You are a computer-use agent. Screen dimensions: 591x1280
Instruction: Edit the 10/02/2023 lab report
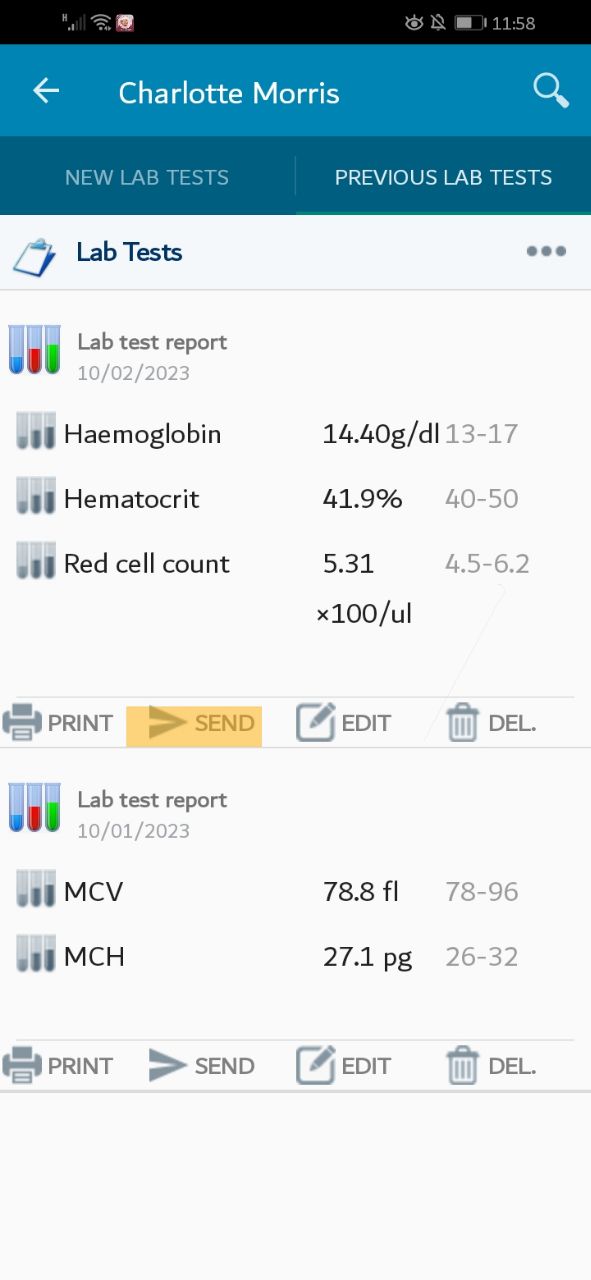343,723
